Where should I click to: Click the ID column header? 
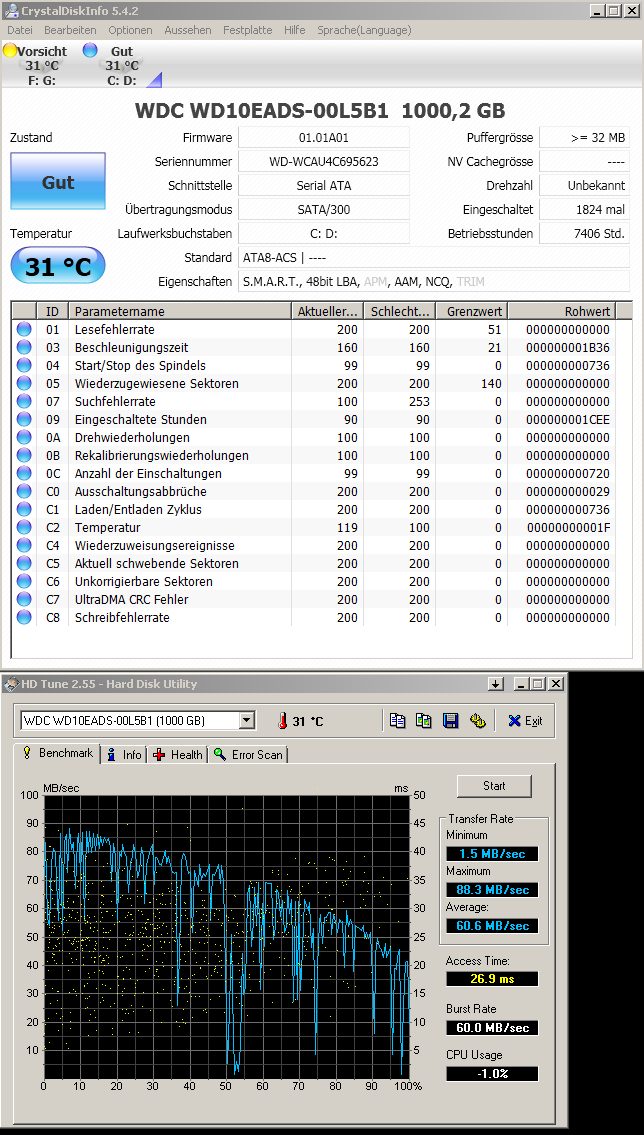coord(52,311)
